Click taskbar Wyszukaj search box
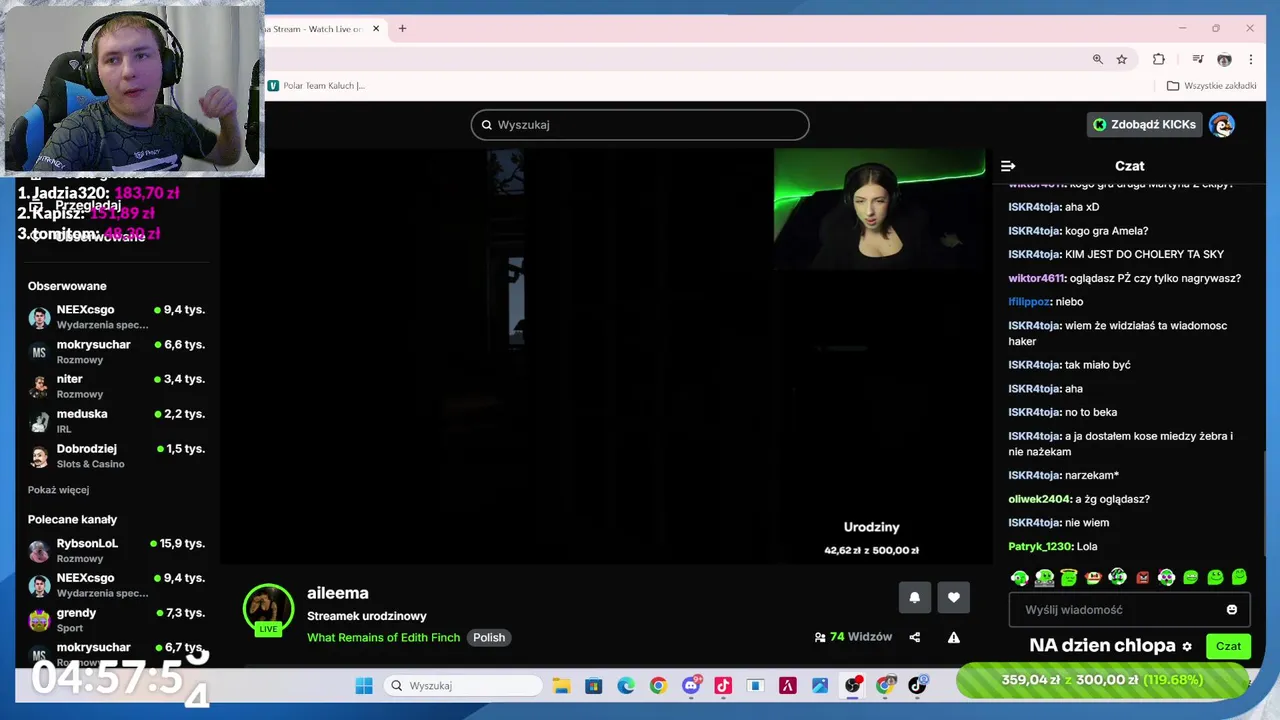Screen dimensions: 1280x720 point(463,686)
